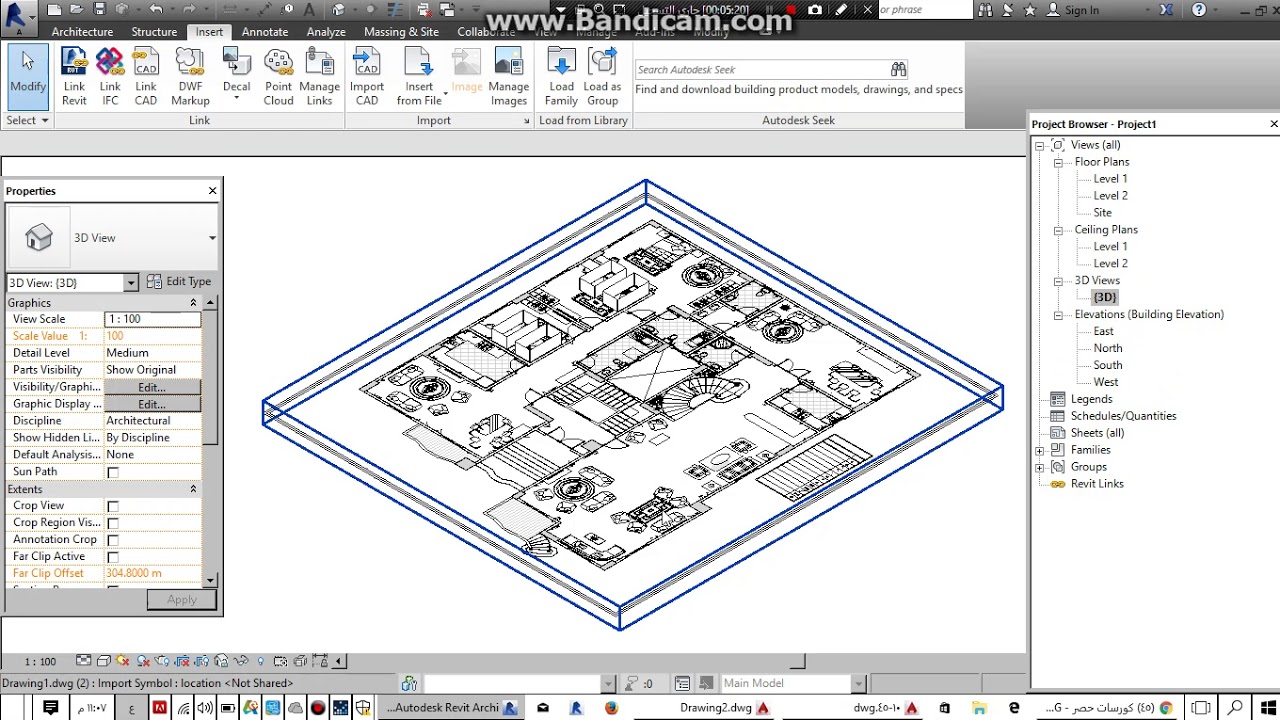This screenshot has height=720, width=1280.
Task: Collapse the Graphics section in Properties
Action: click(193, 303)
